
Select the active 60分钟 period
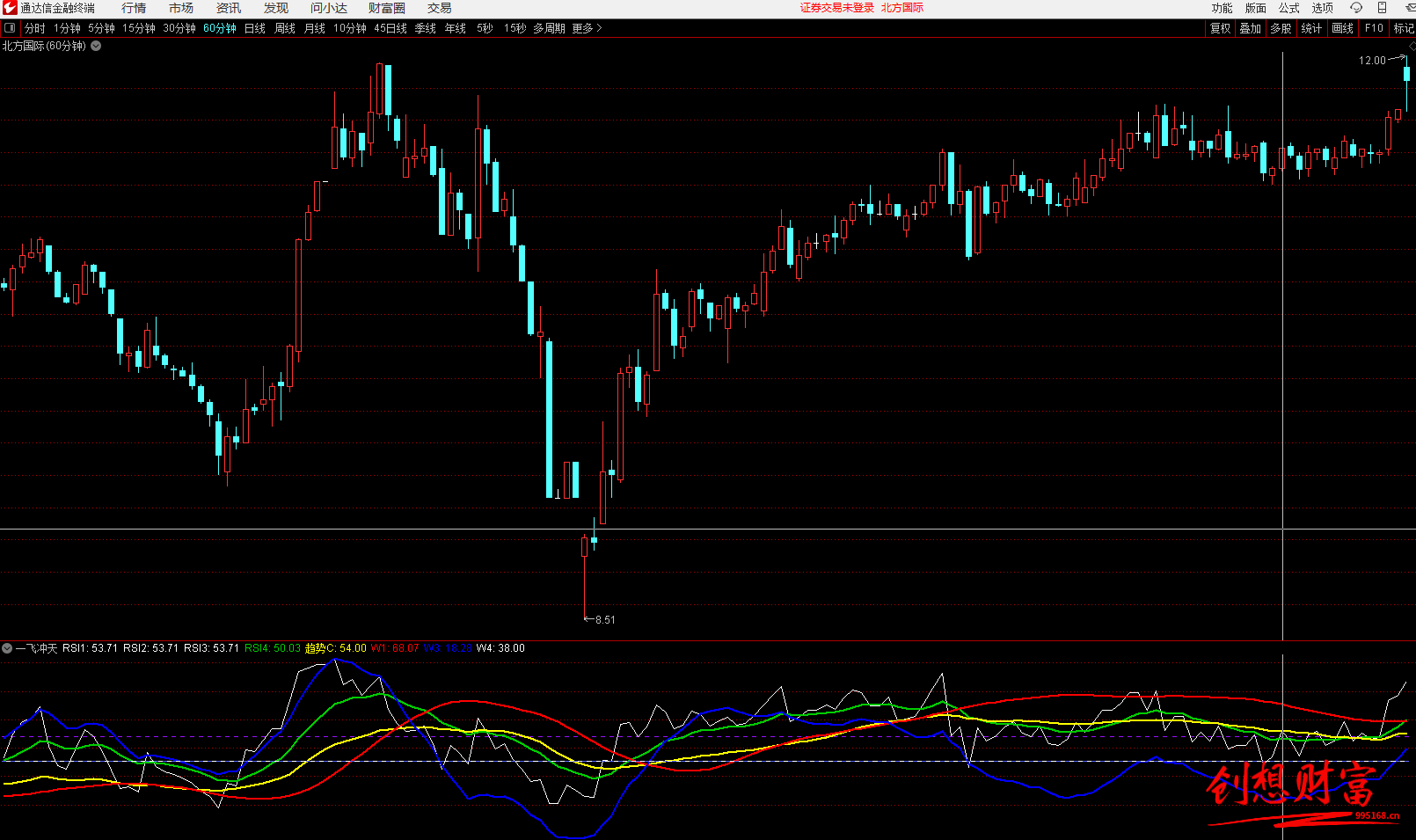(x=220, y=28)
